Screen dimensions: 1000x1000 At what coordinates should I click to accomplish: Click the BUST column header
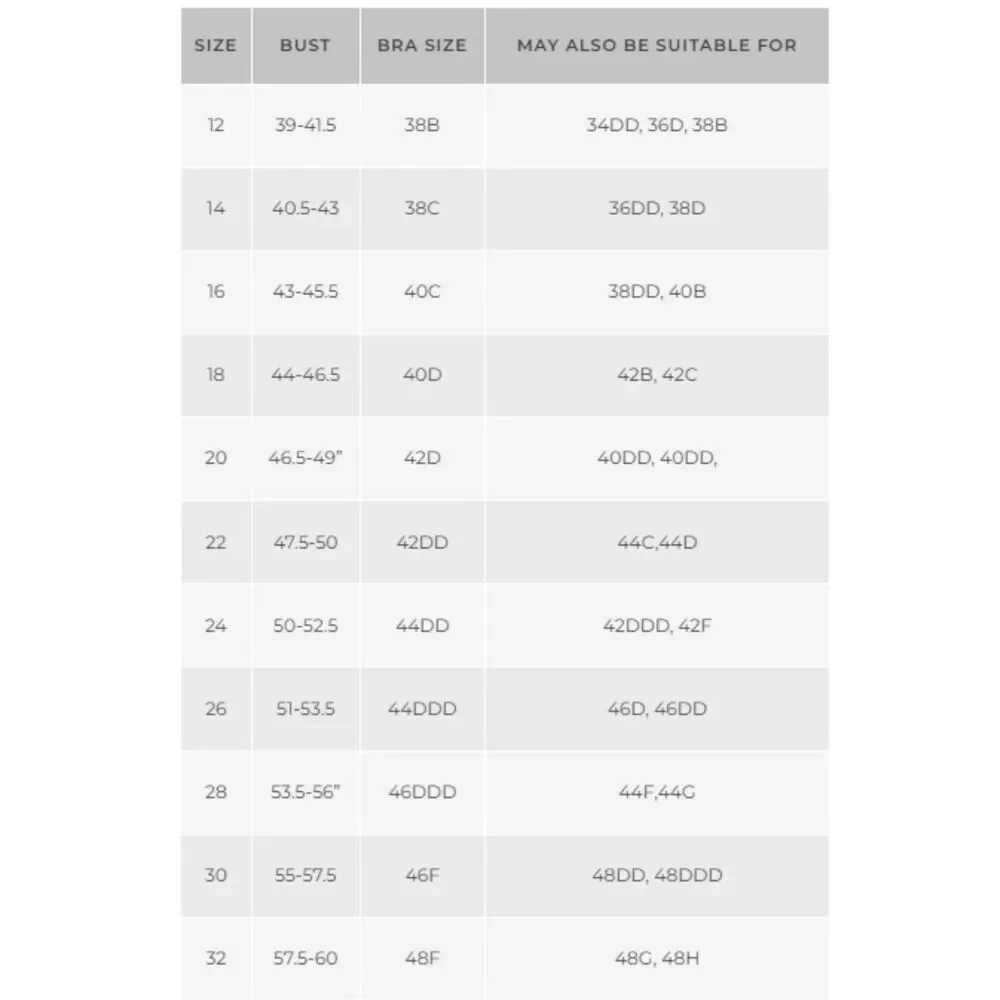point(305,45)
